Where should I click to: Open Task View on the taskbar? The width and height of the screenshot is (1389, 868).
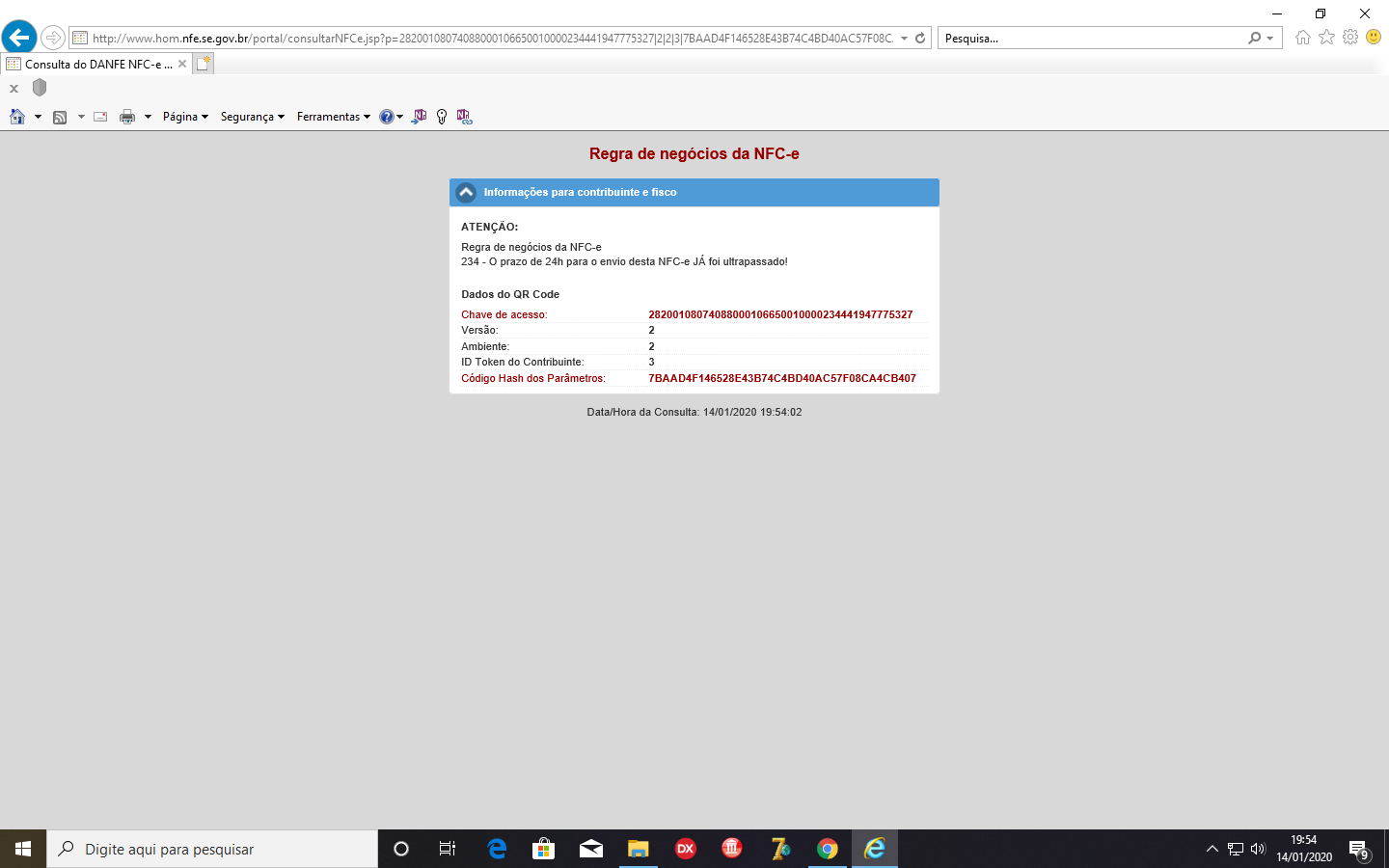(x=448, y=849)
